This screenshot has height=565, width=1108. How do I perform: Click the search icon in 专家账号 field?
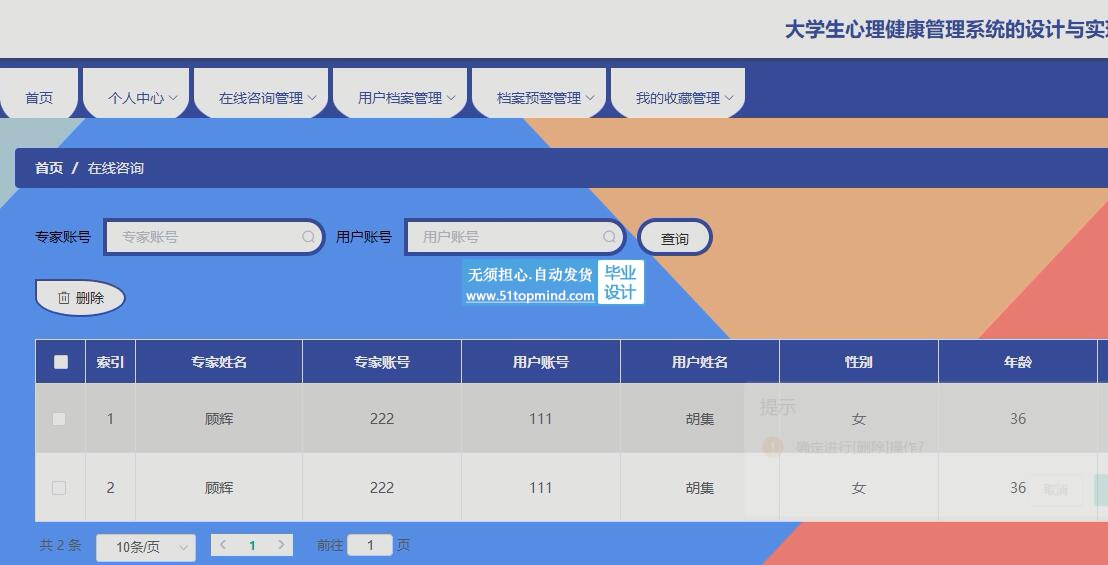(308, 237)
